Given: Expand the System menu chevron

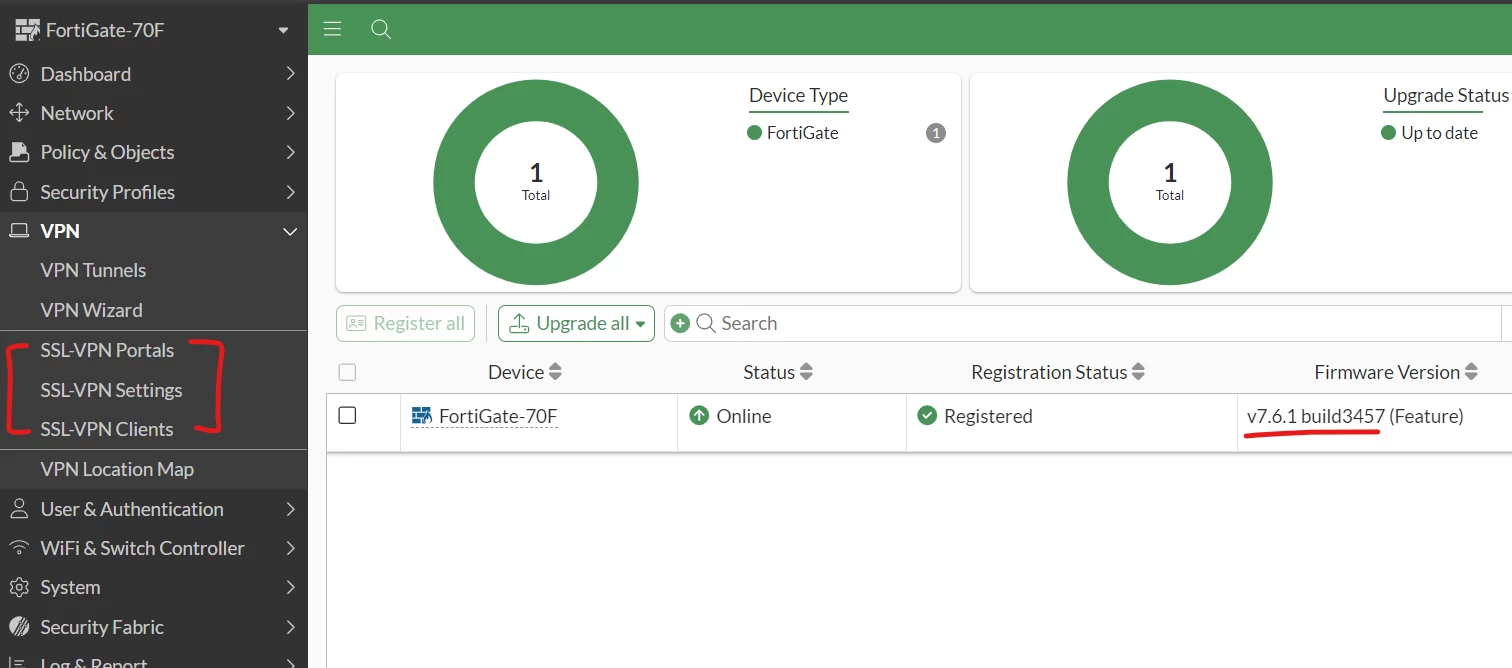Looking at the screenshot, I should tap(290, 587).
